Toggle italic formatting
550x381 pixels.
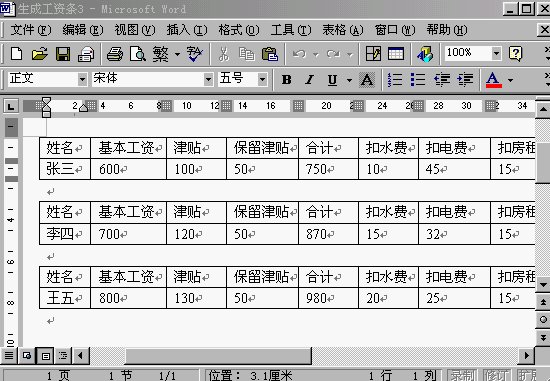pos(309,80)
